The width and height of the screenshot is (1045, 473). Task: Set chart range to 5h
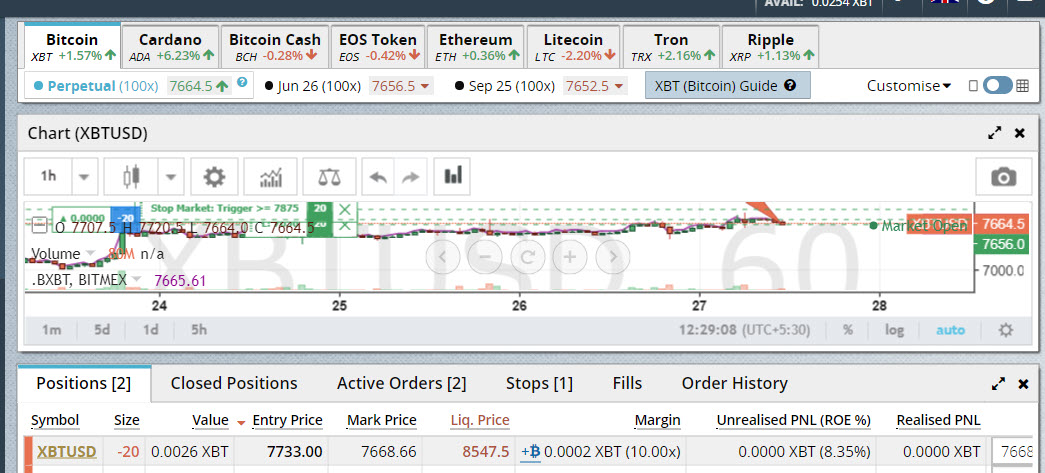[199, 330]
